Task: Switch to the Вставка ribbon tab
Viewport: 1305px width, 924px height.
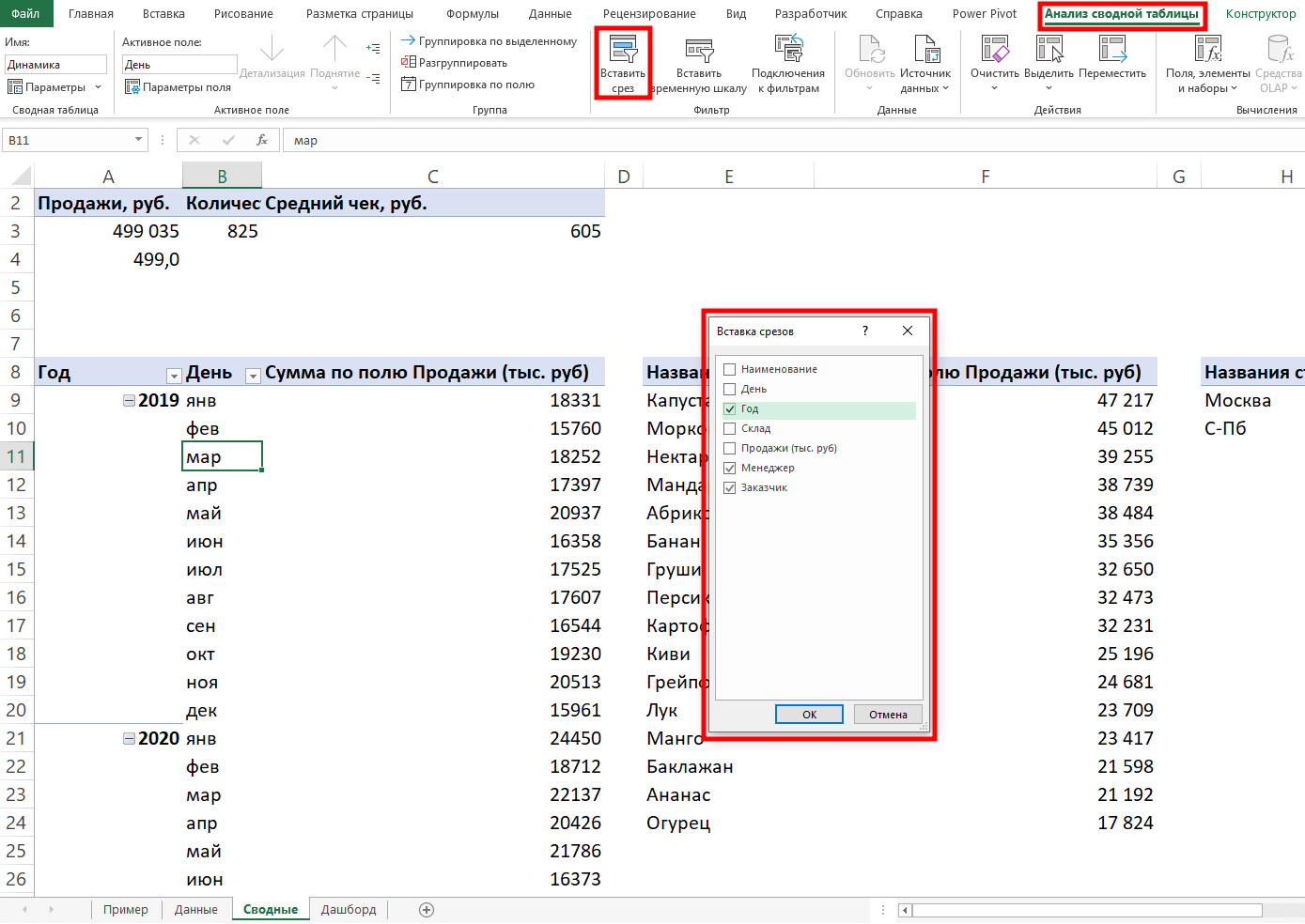Action: point(163,13)
